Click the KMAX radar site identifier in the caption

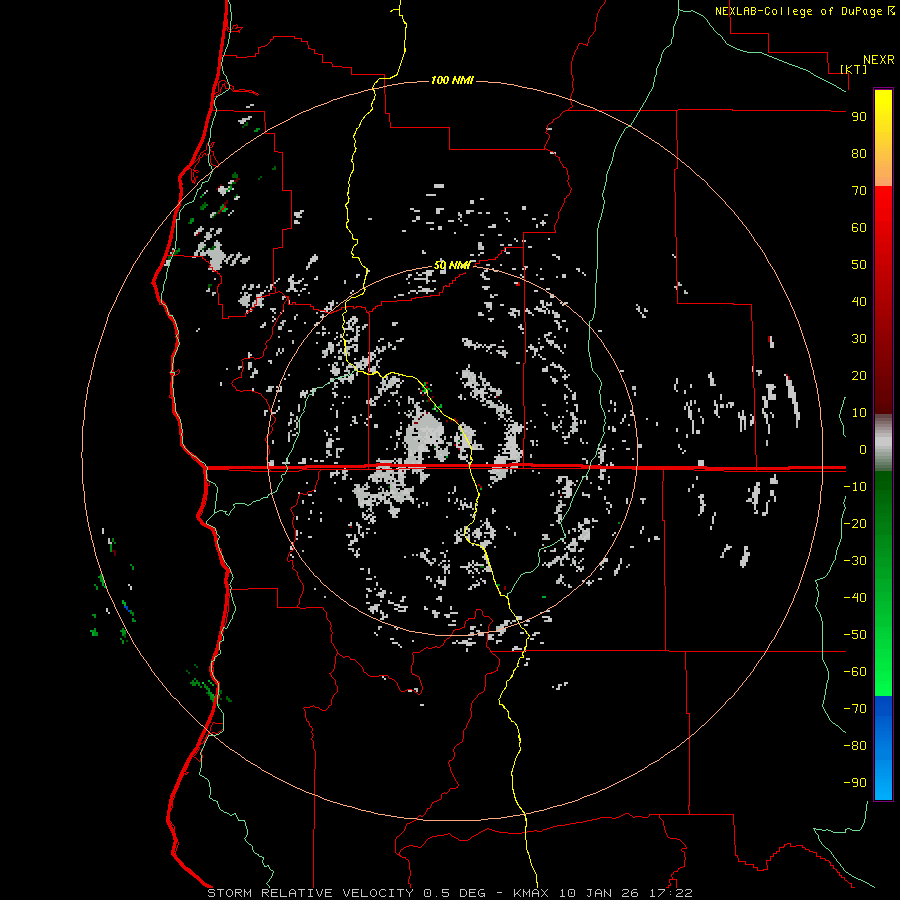tap(530, 893)
